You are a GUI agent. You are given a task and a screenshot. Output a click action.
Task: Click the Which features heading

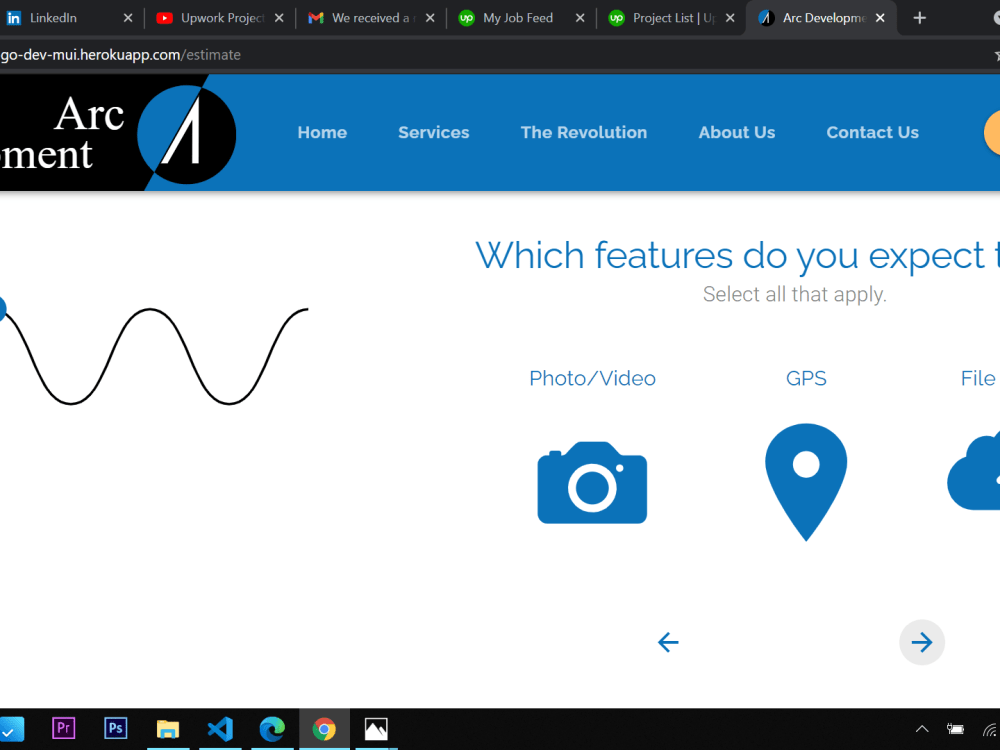737,255
